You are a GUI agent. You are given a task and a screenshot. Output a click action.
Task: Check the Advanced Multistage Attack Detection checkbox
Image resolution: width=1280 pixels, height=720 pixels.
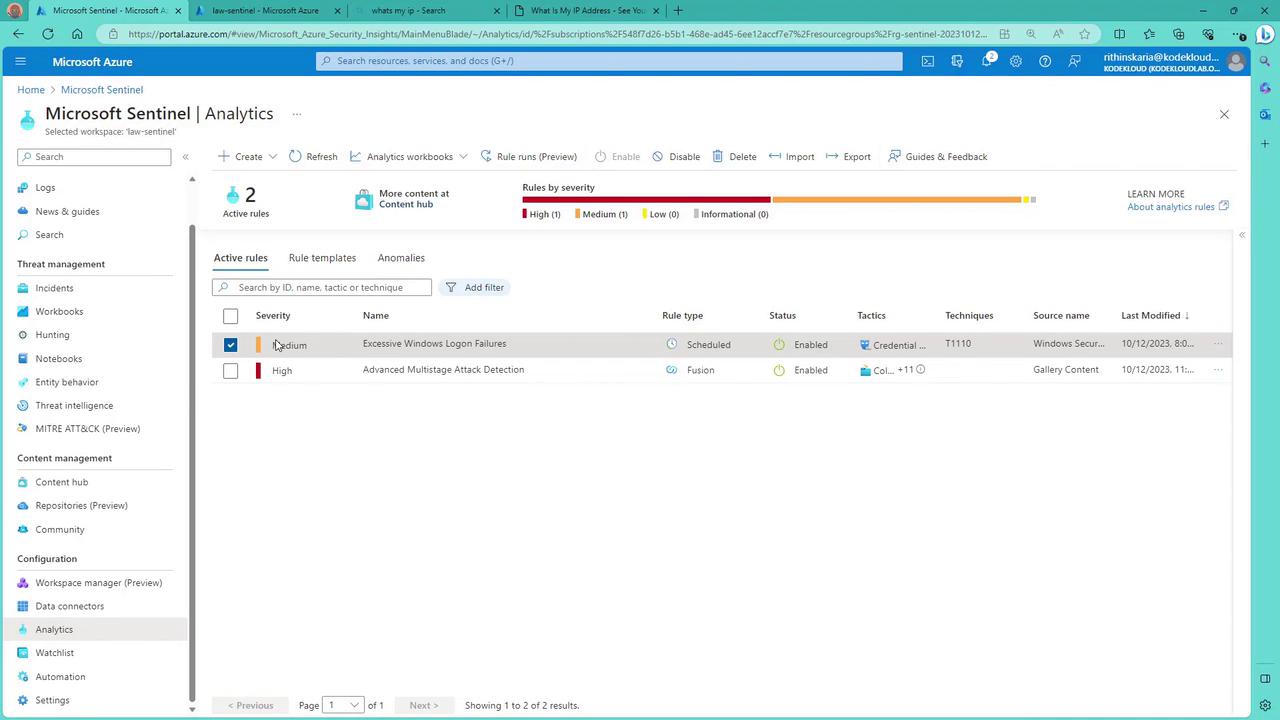pyautogui.click(x=230, y=371)
